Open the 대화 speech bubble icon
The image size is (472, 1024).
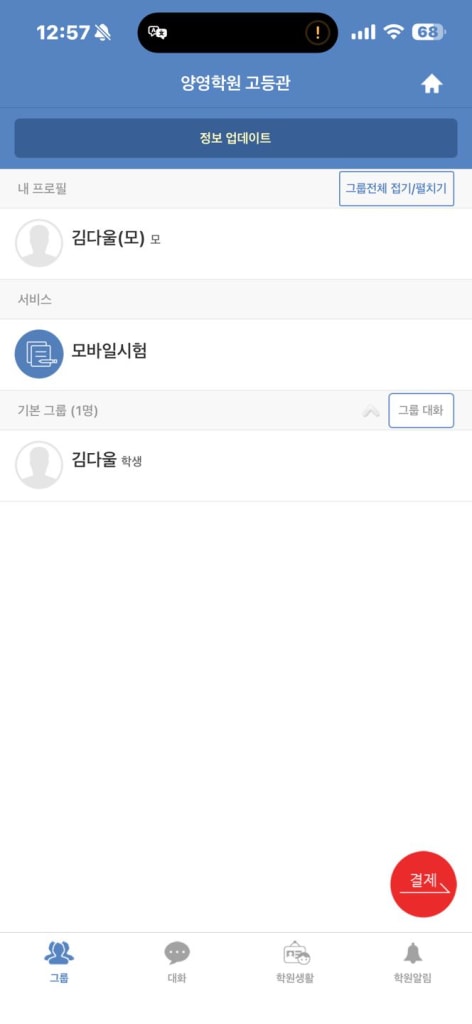click(177, 953)
